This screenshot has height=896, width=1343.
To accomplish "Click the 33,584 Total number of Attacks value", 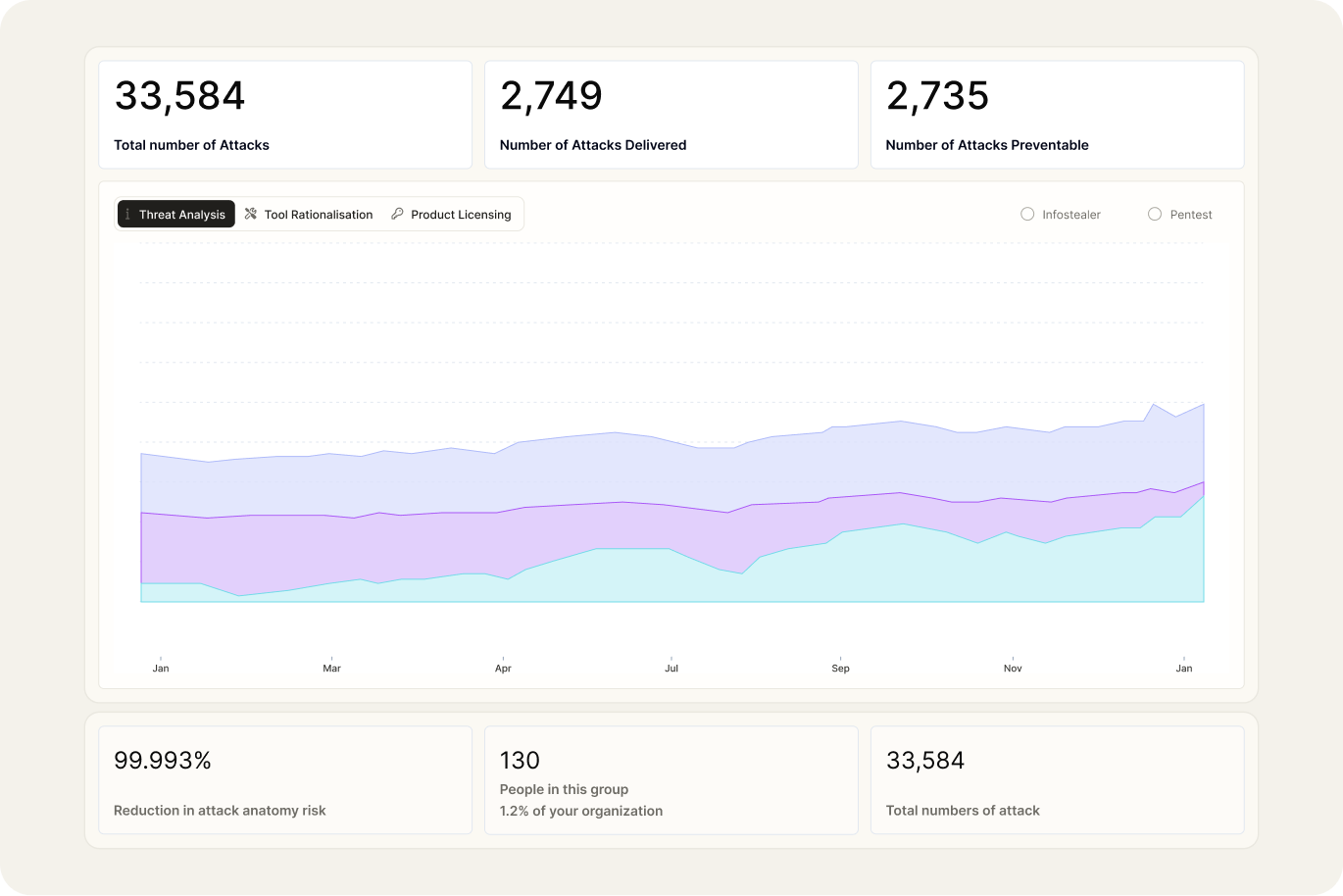I will click(179, 95).
